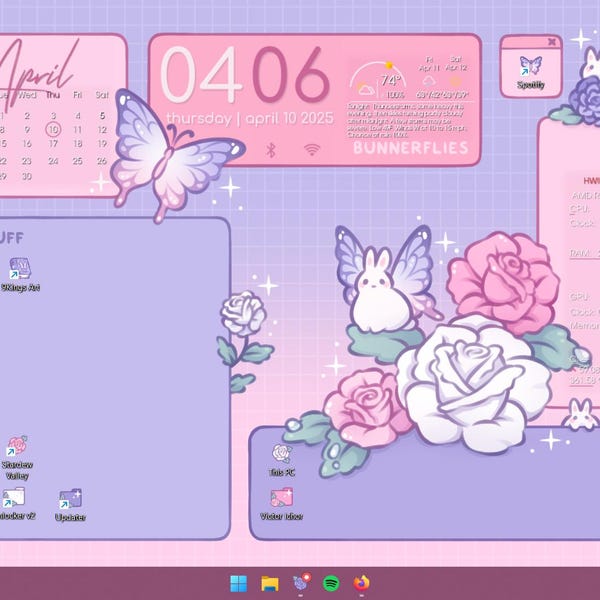
Task: Click the Fri Apr 11 forecast cloud icon
Action: pyautogui.click(x=429, y=81)
